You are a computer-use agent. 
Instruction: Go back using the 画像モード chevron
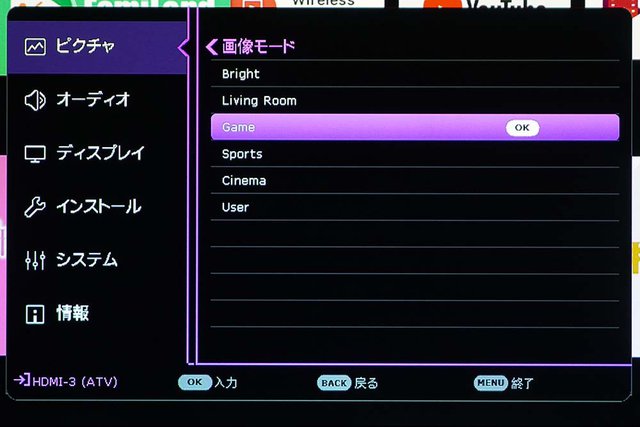click(x=212, y=47)
